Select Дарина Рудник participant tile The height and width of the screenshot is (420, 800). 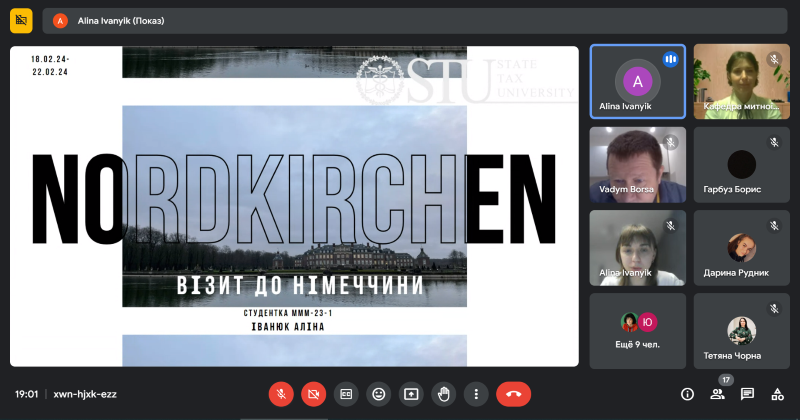(x=741, y=248)
